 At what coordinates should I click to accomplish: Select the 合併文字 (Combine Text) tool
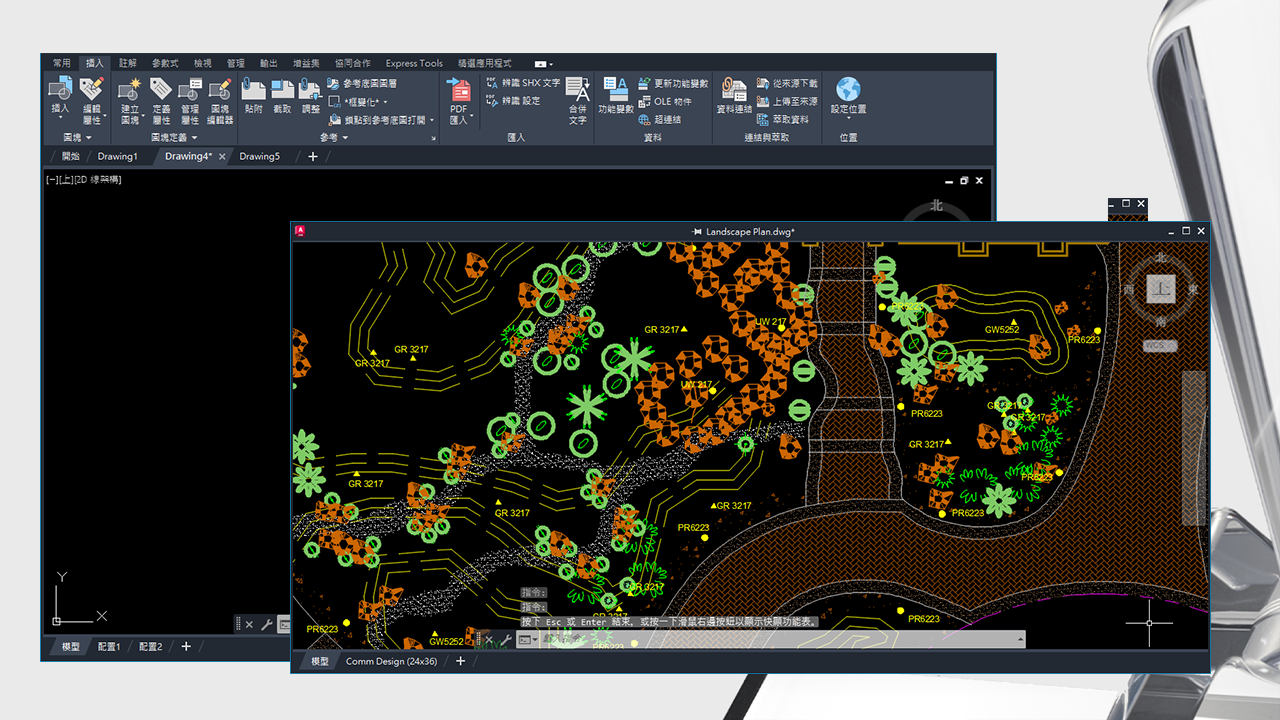(577, 92)
